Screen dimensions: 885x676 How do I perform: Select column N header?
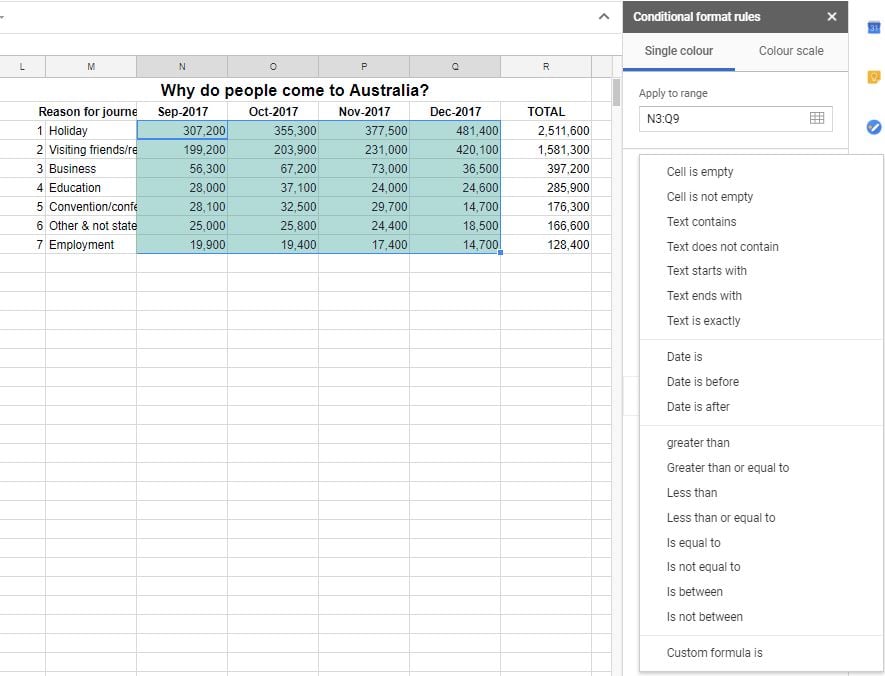(x=182, y=67)
